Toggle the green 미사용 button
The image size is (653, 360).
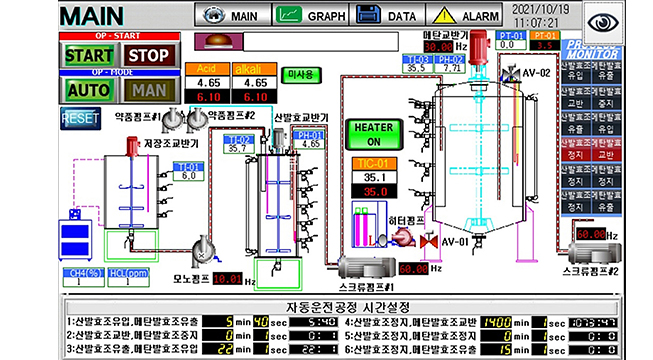(x=301, y=75)
